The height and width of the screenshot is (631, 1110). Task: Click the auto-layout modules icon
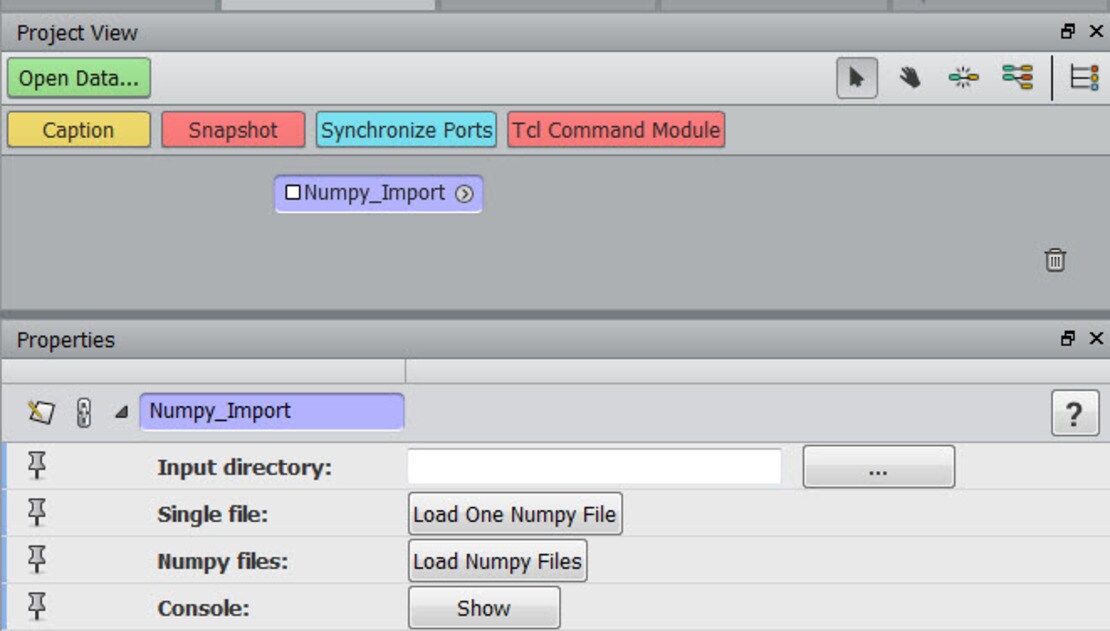coord(963,78)
